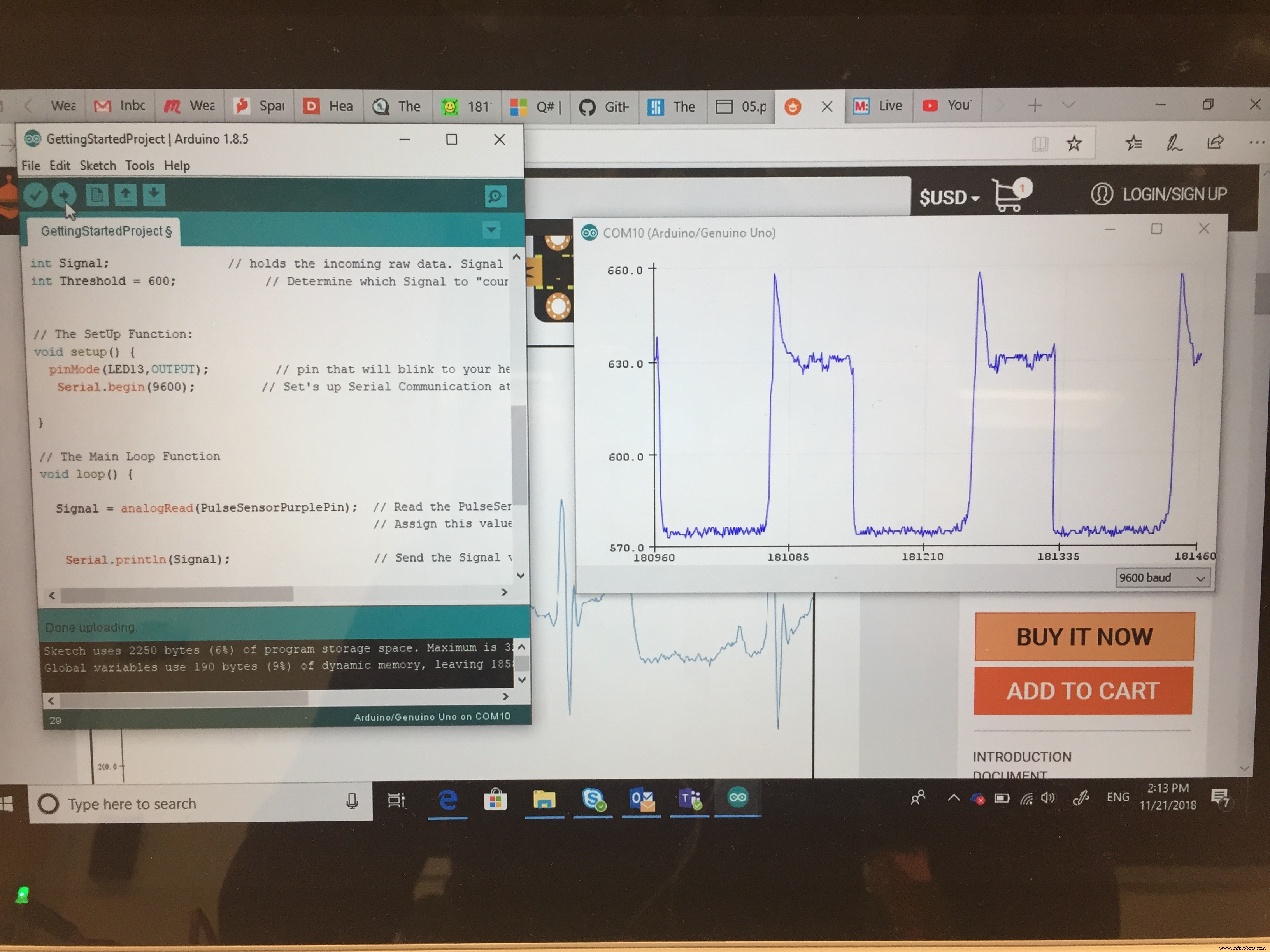Open the Tools menu

(140, 166)
